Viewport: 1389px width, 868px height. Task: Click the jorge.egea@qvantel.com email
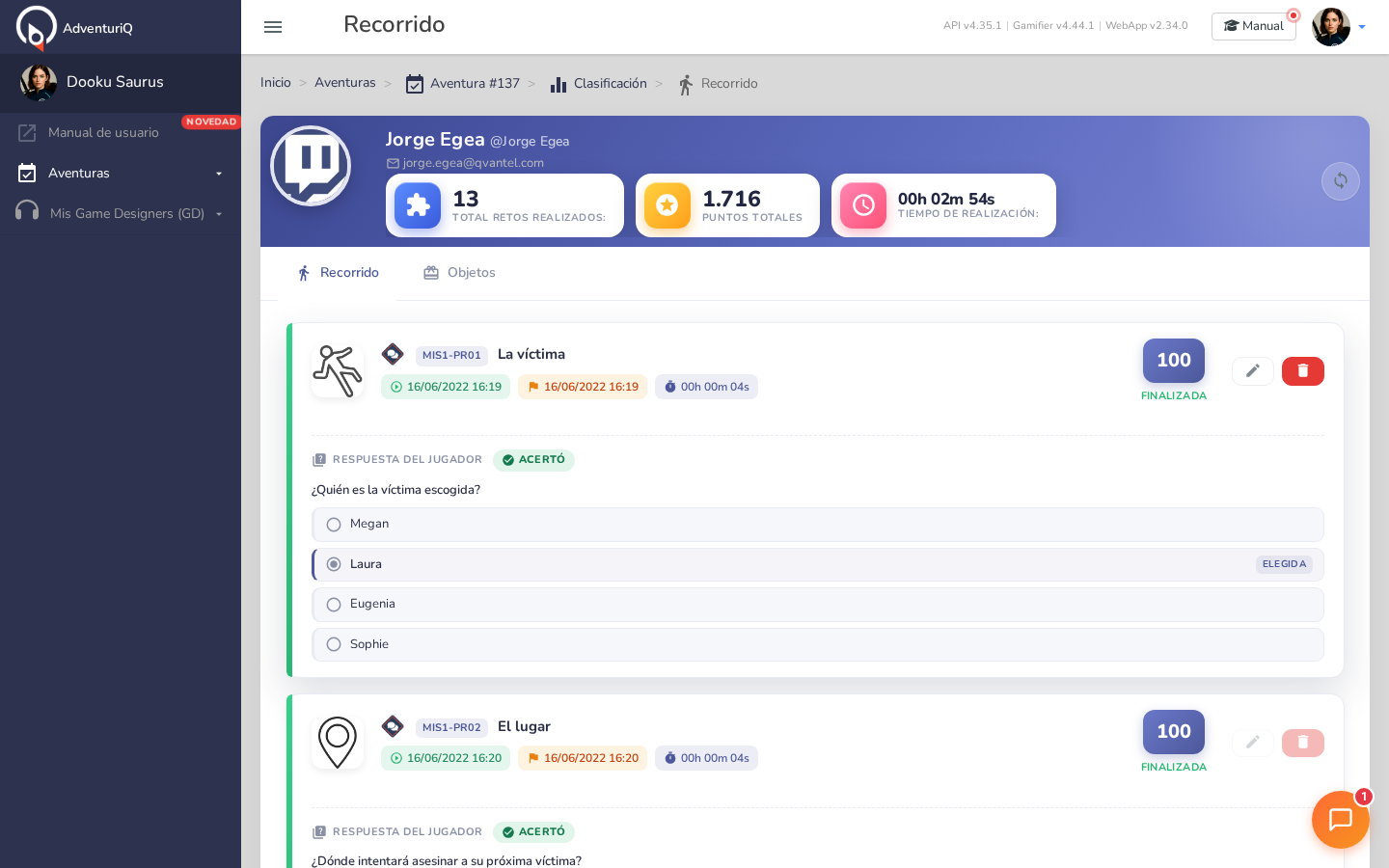[x=474, y=163]
